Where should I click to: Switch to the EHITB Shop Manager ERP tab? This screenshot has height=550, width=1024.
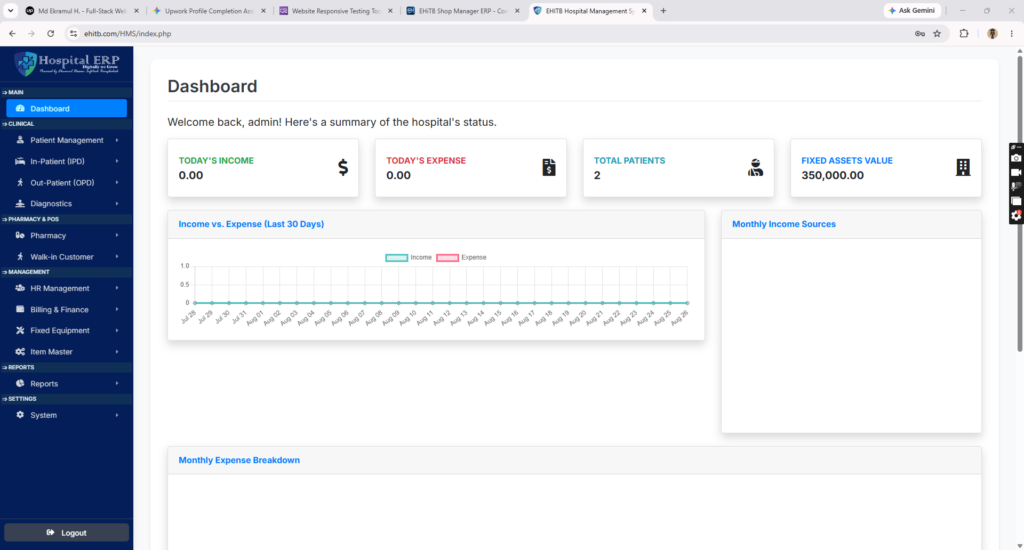[462, 10]
